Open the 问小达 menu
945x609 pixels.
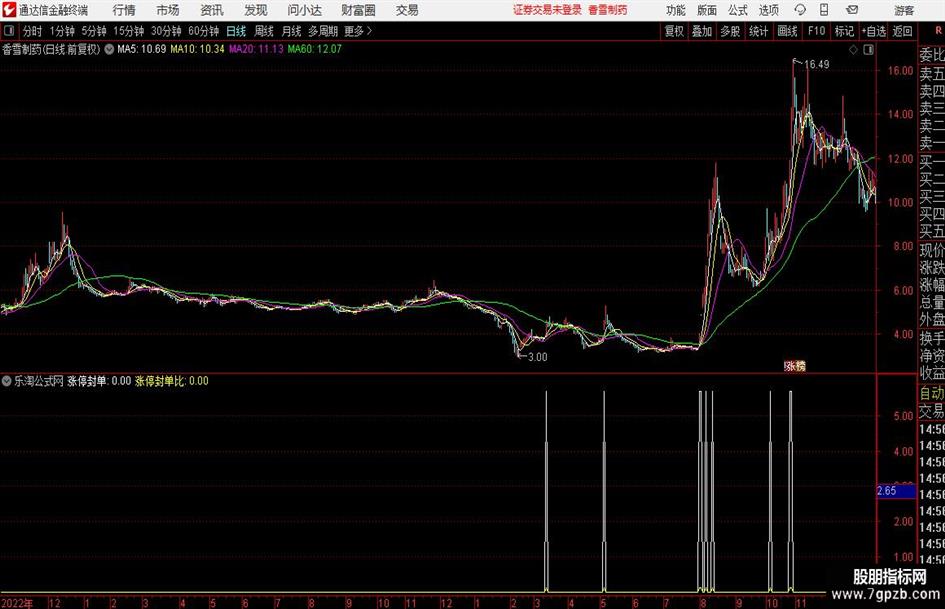point(304,10)
